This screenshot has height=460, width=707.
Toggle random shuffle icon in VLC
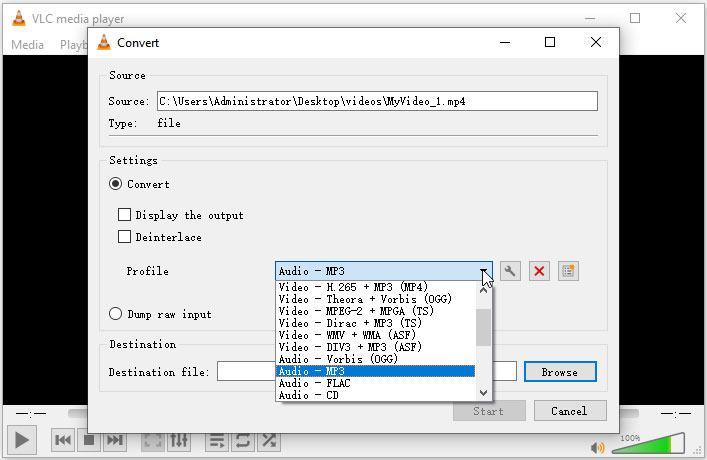[269, 441]
